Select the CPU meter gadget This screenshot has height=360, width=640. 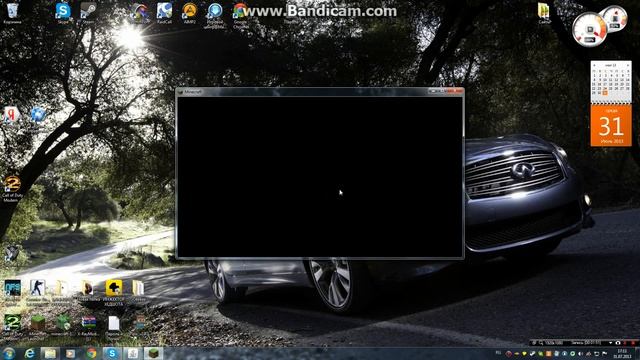(590, 29)
